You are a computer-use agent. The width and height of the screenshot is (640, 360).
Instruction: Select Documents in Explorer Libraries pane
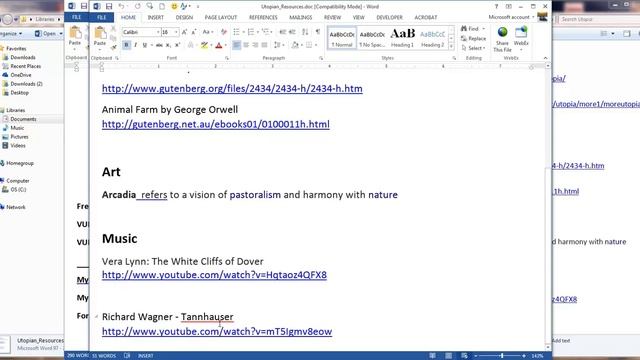[x=23, y=119]
